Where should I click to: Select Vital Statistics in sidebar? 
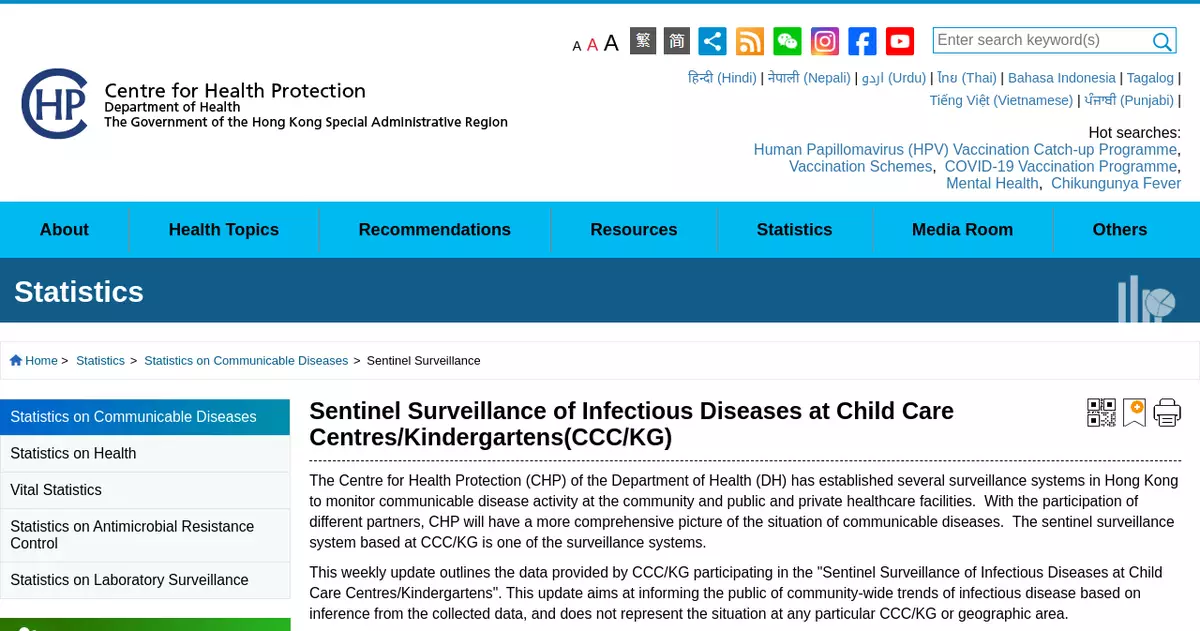[56, 490]
